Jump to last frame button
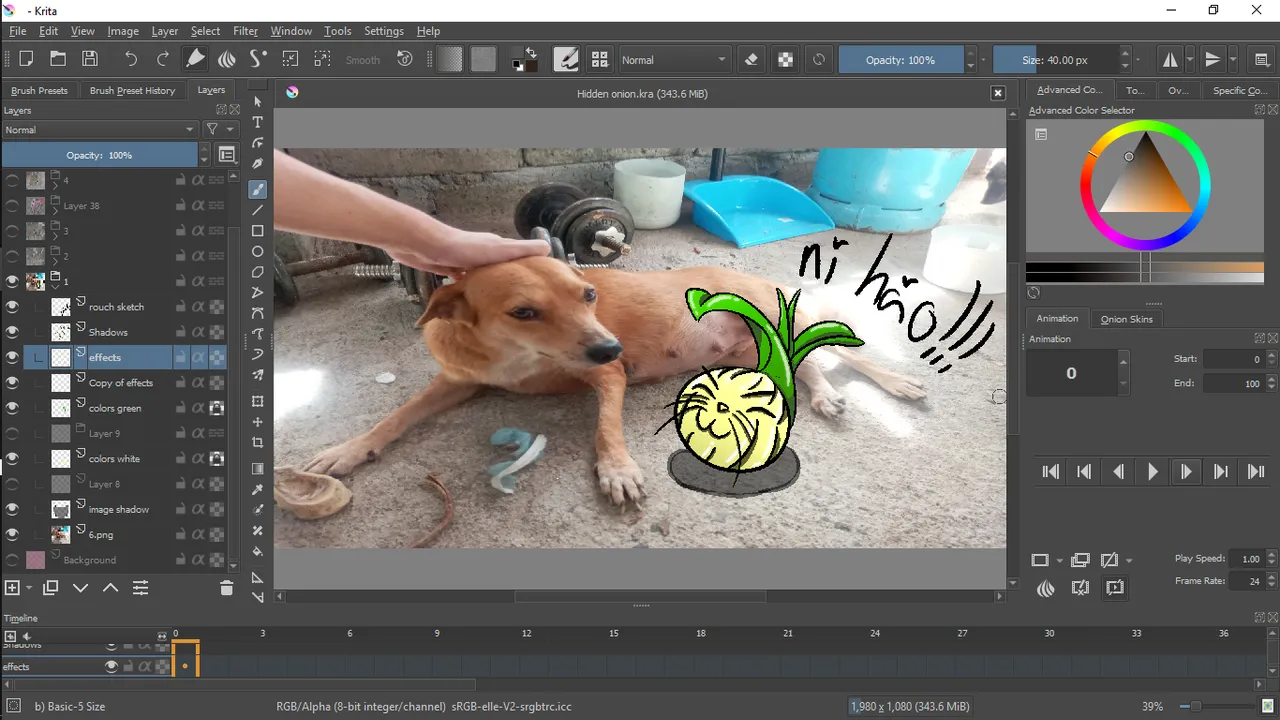The height and width of the screenshot is (720, 1280). pyautogui.click(x=1256, y=471)
